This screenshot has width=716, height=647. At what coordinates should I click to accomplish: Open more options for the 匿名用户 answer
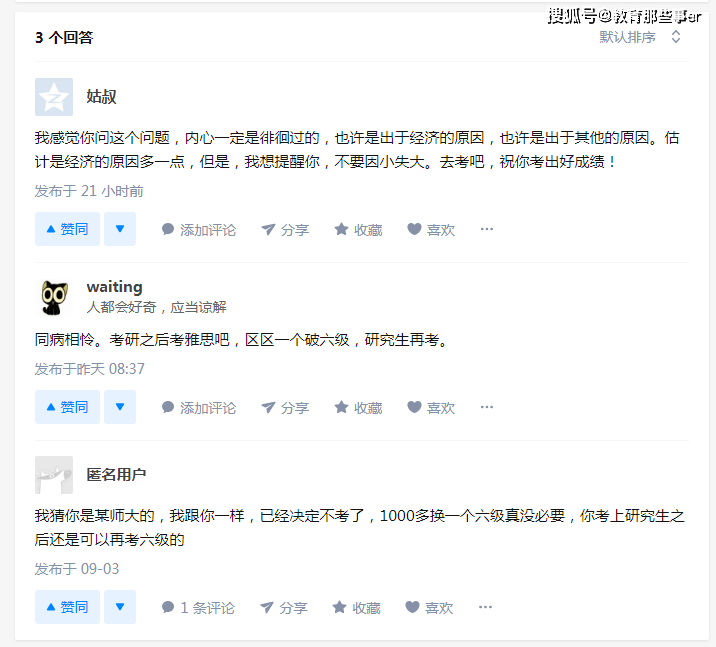coord(485,607)
